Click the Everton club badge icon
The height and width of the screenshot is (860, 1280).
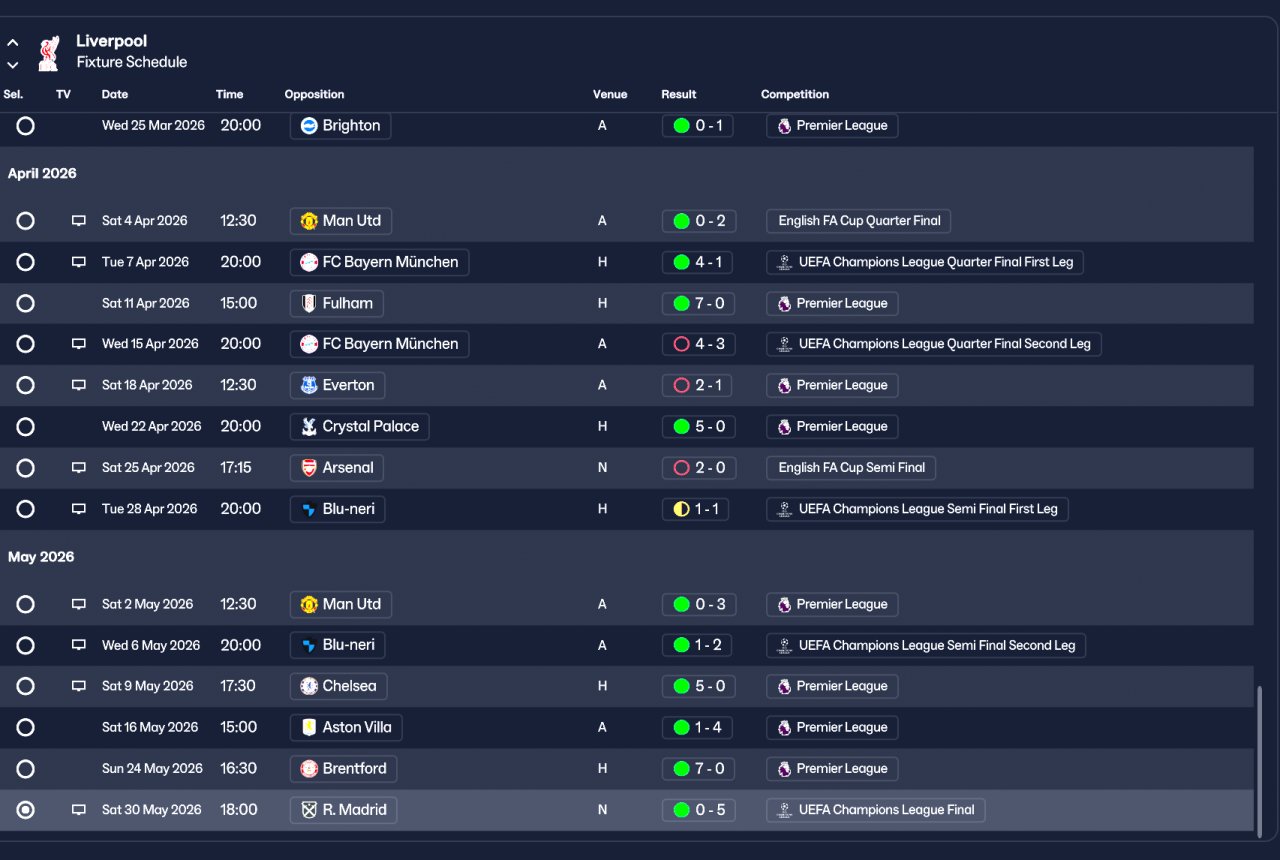point(309,385)
